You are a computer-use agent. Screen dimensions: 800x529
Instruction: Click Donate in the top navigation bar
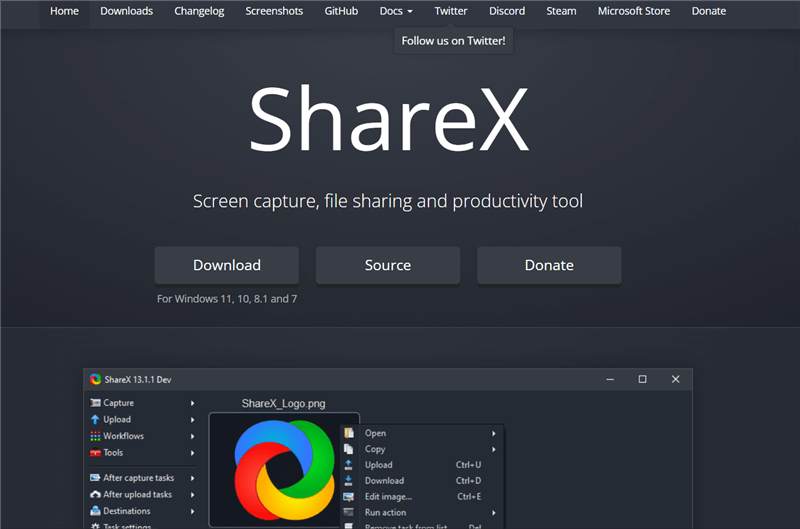coord(709,11)
